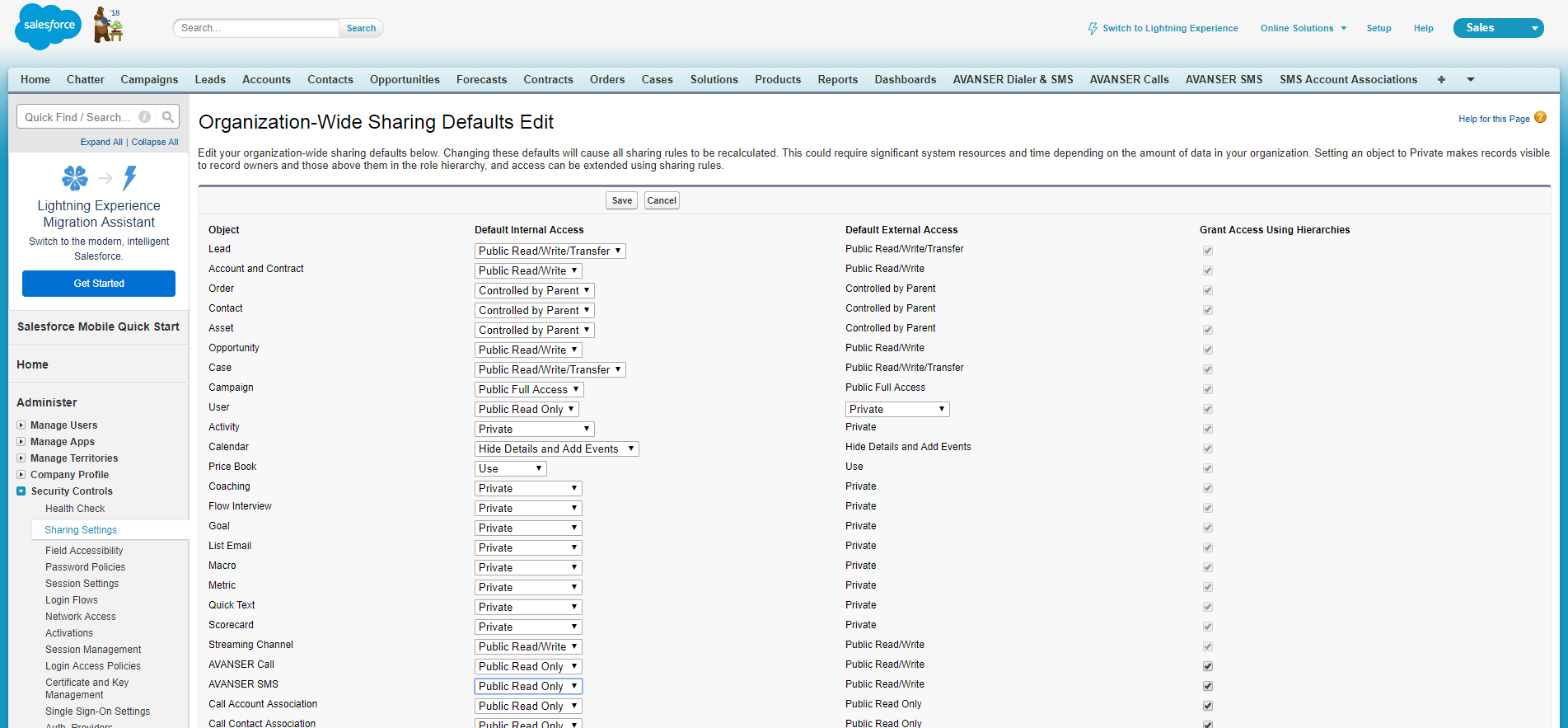Viewport: 1568px width, 728px height.
Task: Expand the Company Profile section
Action: pos(21,475)
